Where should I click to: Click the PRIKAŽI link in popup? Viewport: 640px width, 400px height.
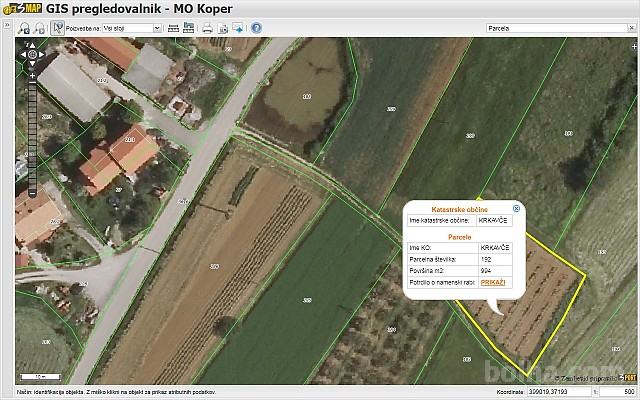[x=493, y=283]
